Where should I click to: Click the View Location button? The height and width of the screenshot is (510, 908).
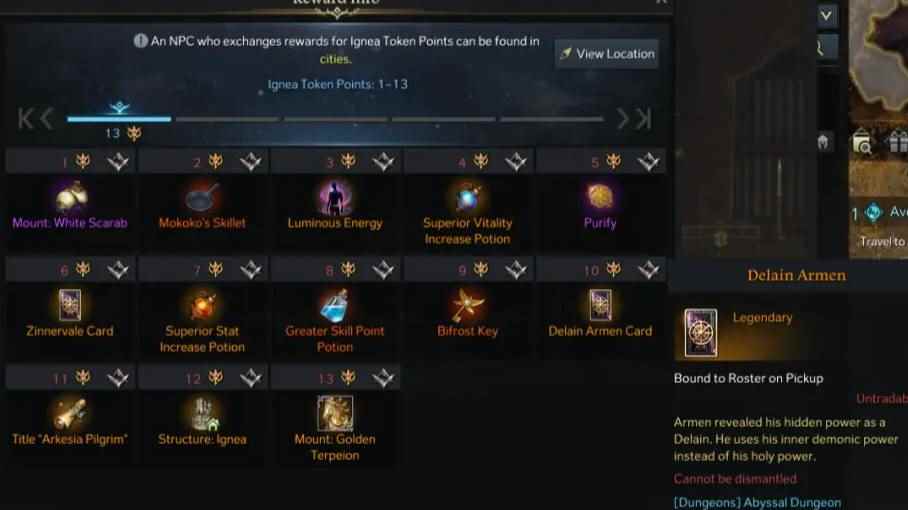[606, 54]
